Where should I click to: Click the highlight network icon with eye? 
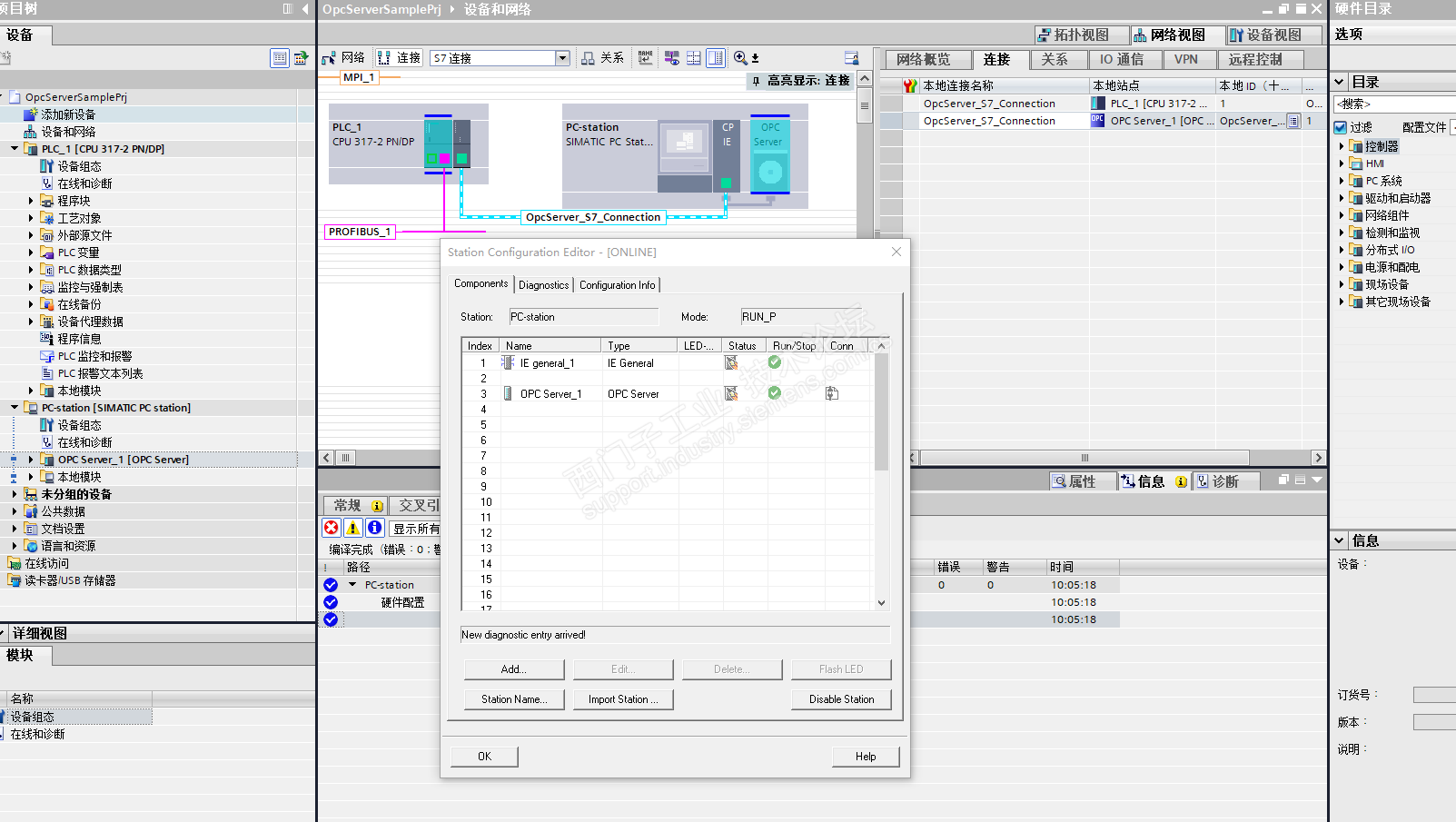pyautogui.click(x=672, y=58)
